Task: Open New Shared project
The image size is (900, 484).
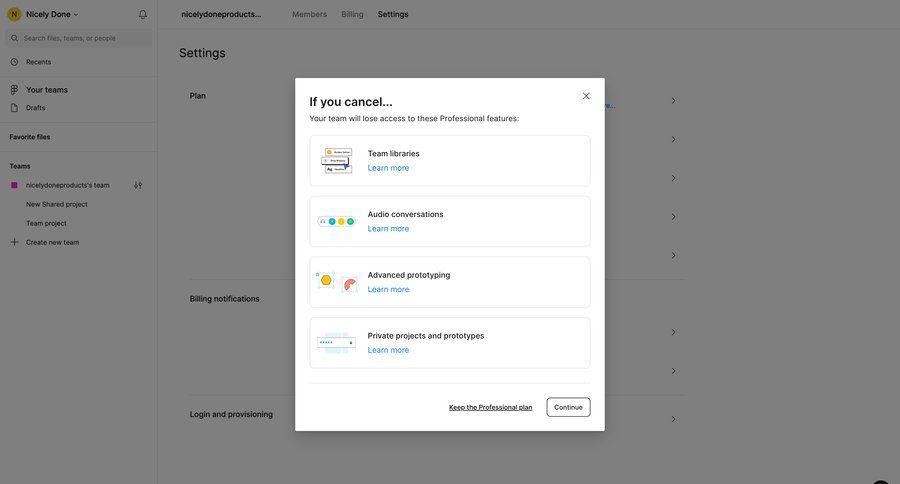Action: coord(57,204)
